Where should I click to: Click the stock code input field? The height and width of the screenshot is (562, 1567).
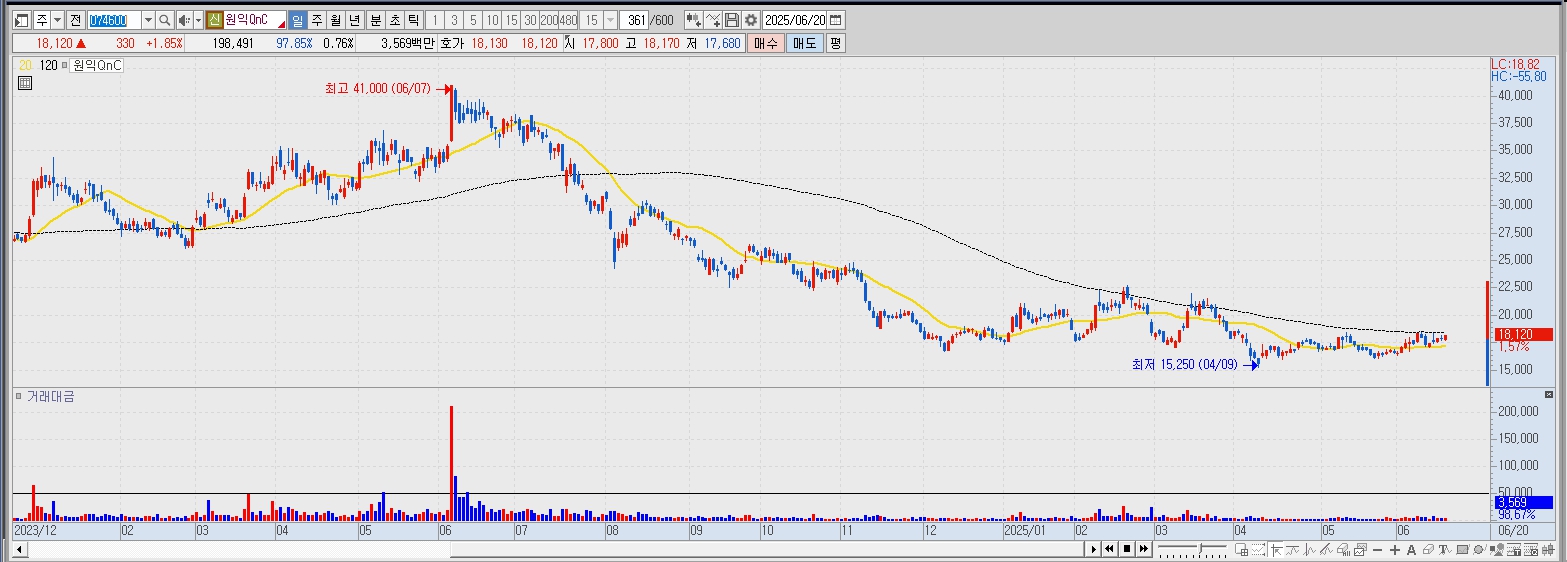[x=115, y=20]
